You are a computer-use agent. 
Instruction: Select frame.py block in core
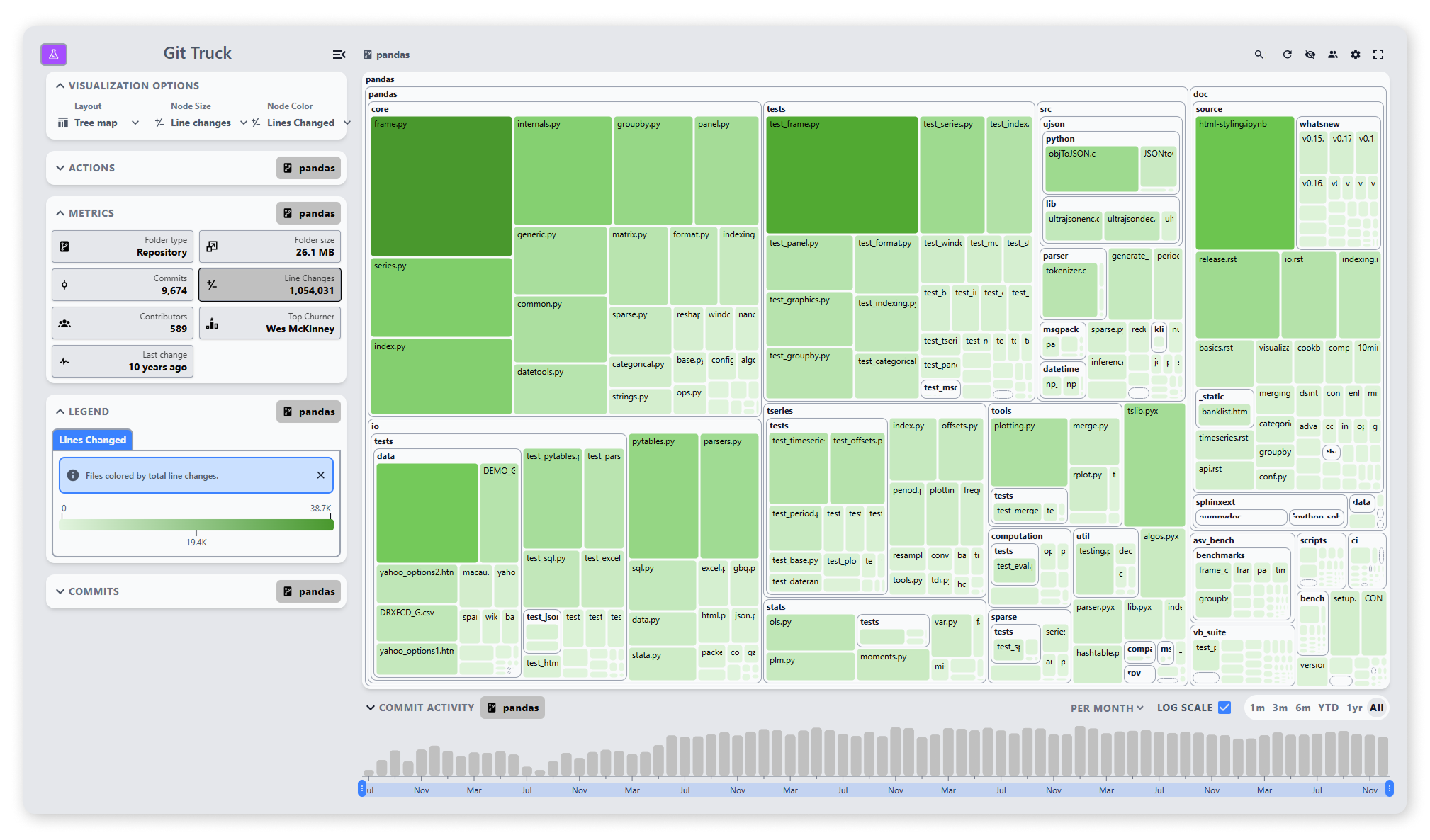coord(441,186)
